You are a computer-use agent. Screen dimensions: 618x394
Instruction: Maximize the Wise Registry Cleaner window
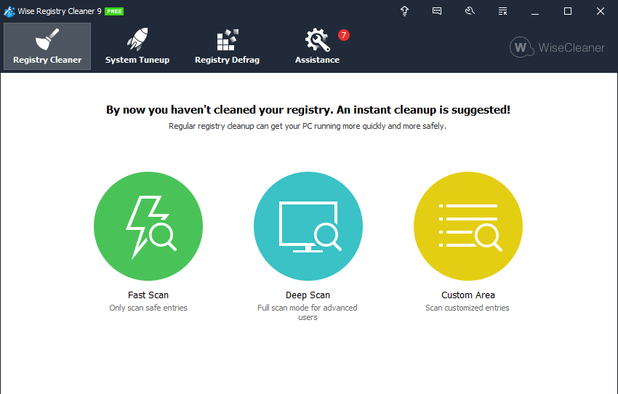pyautogui.click(x=568, y=11)
